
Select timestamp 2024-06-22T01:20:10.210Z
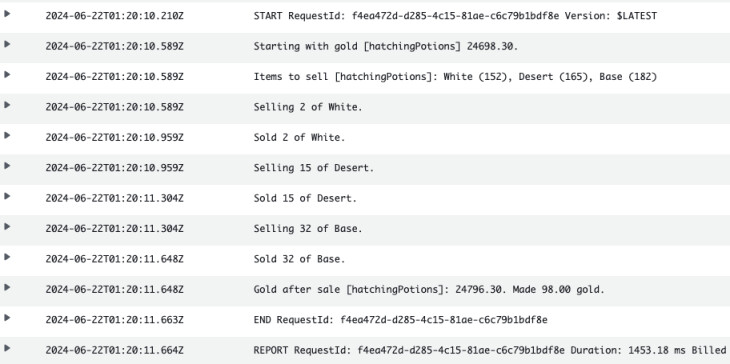[x=115, y=16]
